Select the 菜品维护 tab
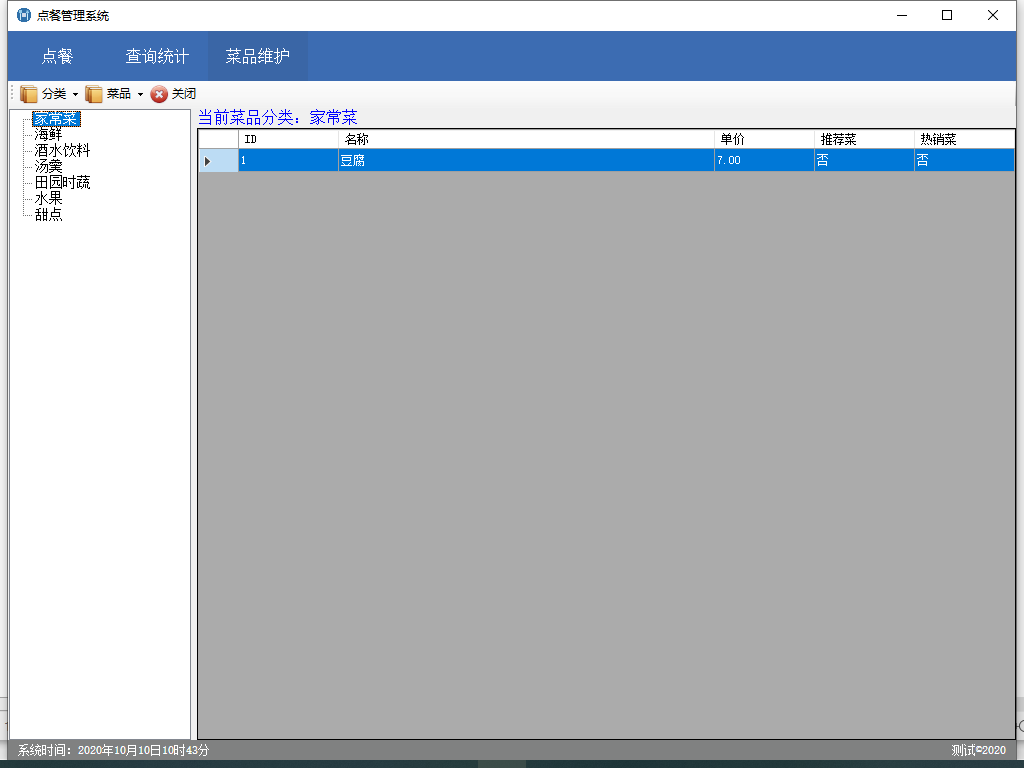Image resolution: width=1024 pixels, height=768 pixels. point(257,56)
